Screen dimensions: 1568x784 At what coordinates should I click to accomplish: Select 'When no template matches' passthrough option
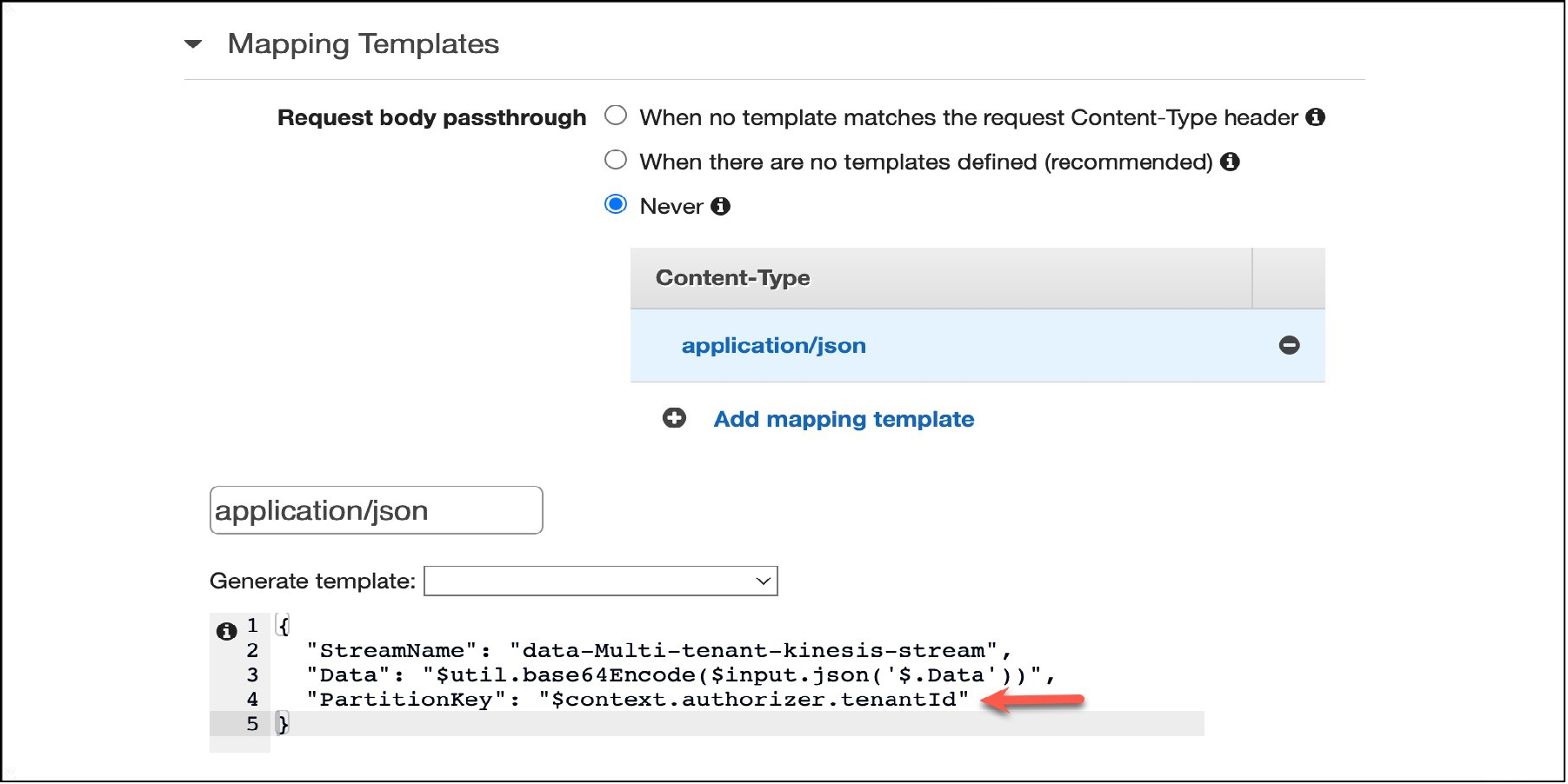[x=616, y=116]
